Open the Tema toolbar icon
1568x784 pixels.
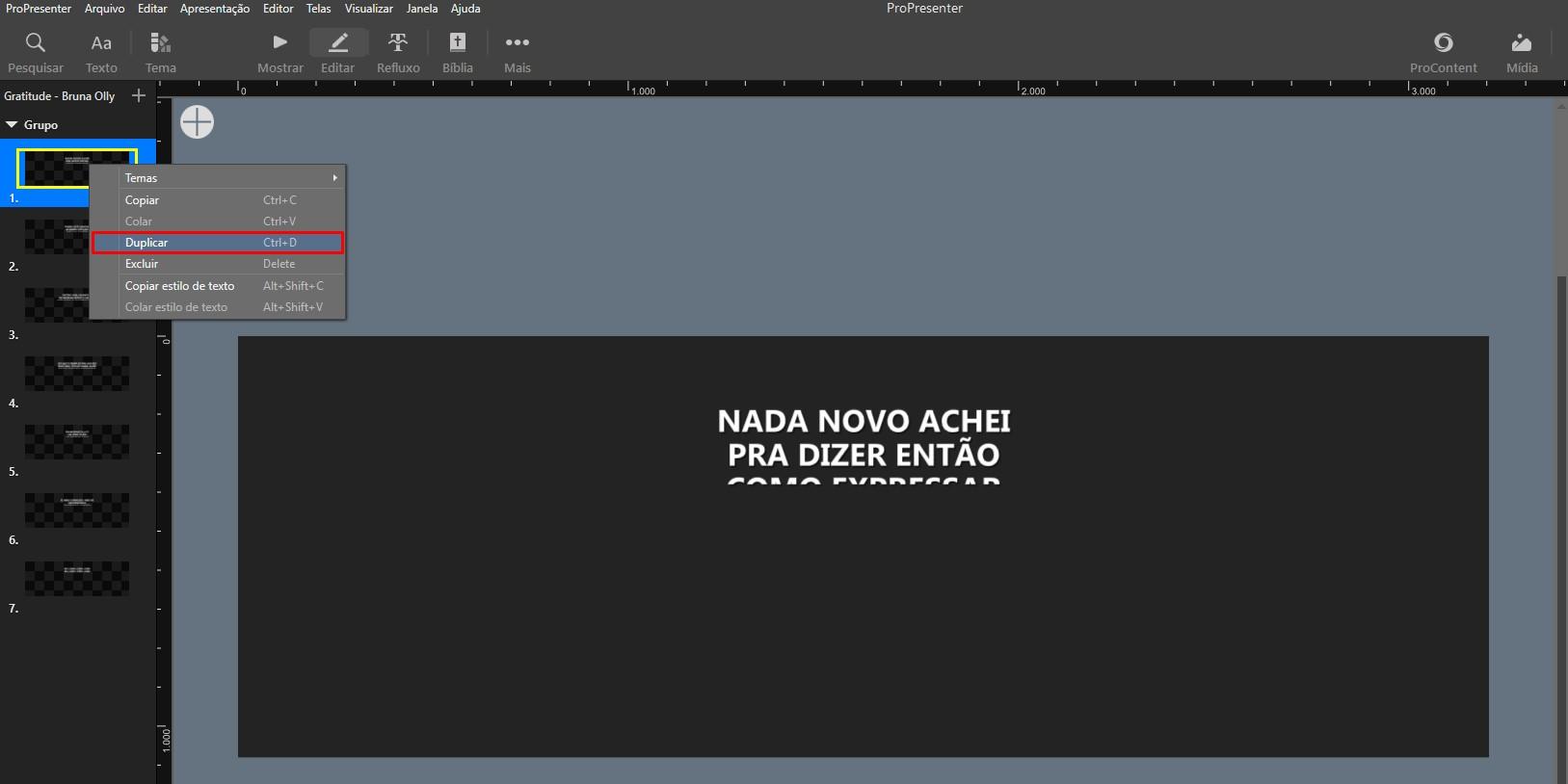pyautogui.click(x=161, y=43)
